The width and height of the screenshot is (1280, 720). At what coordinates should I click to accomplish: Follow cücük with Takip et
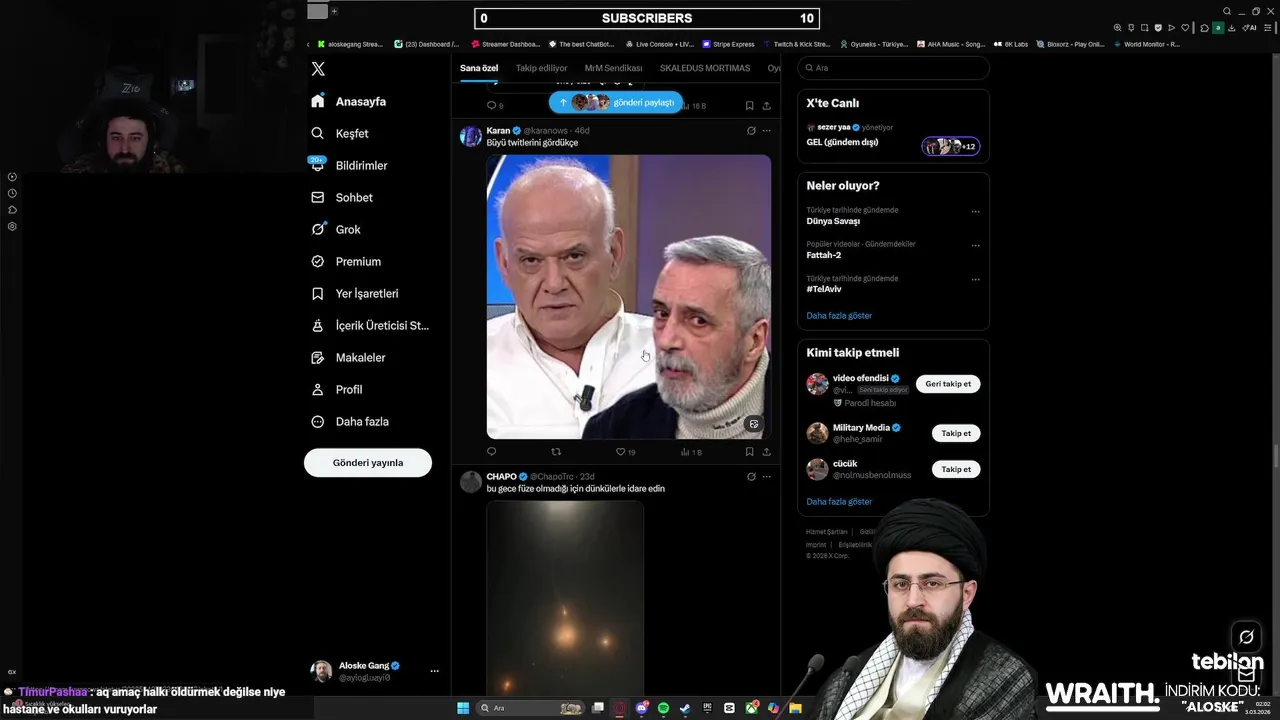click(956, 469)
